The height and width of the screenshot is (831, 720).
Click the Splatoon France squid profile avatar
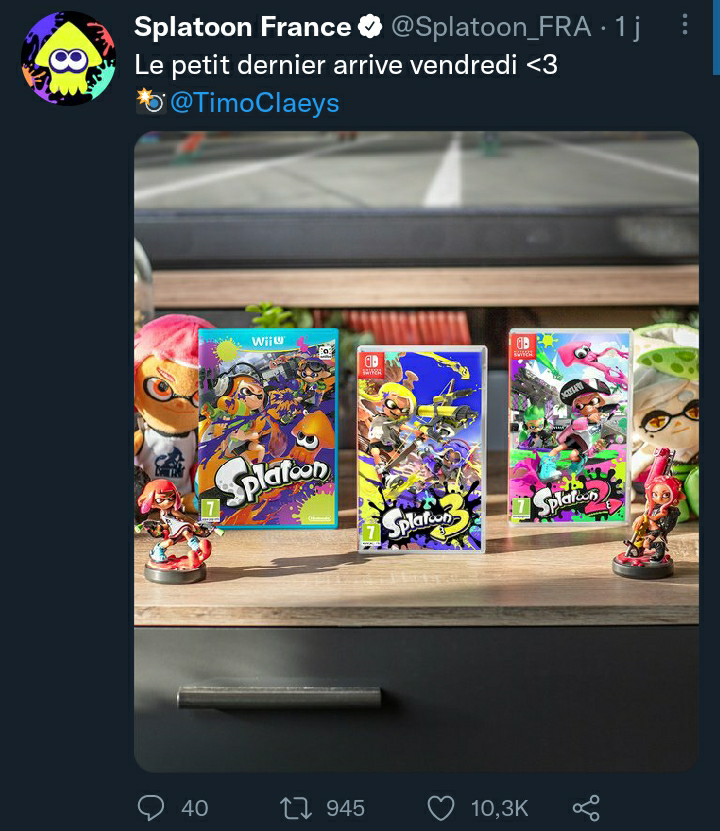[x=68, y=58]
